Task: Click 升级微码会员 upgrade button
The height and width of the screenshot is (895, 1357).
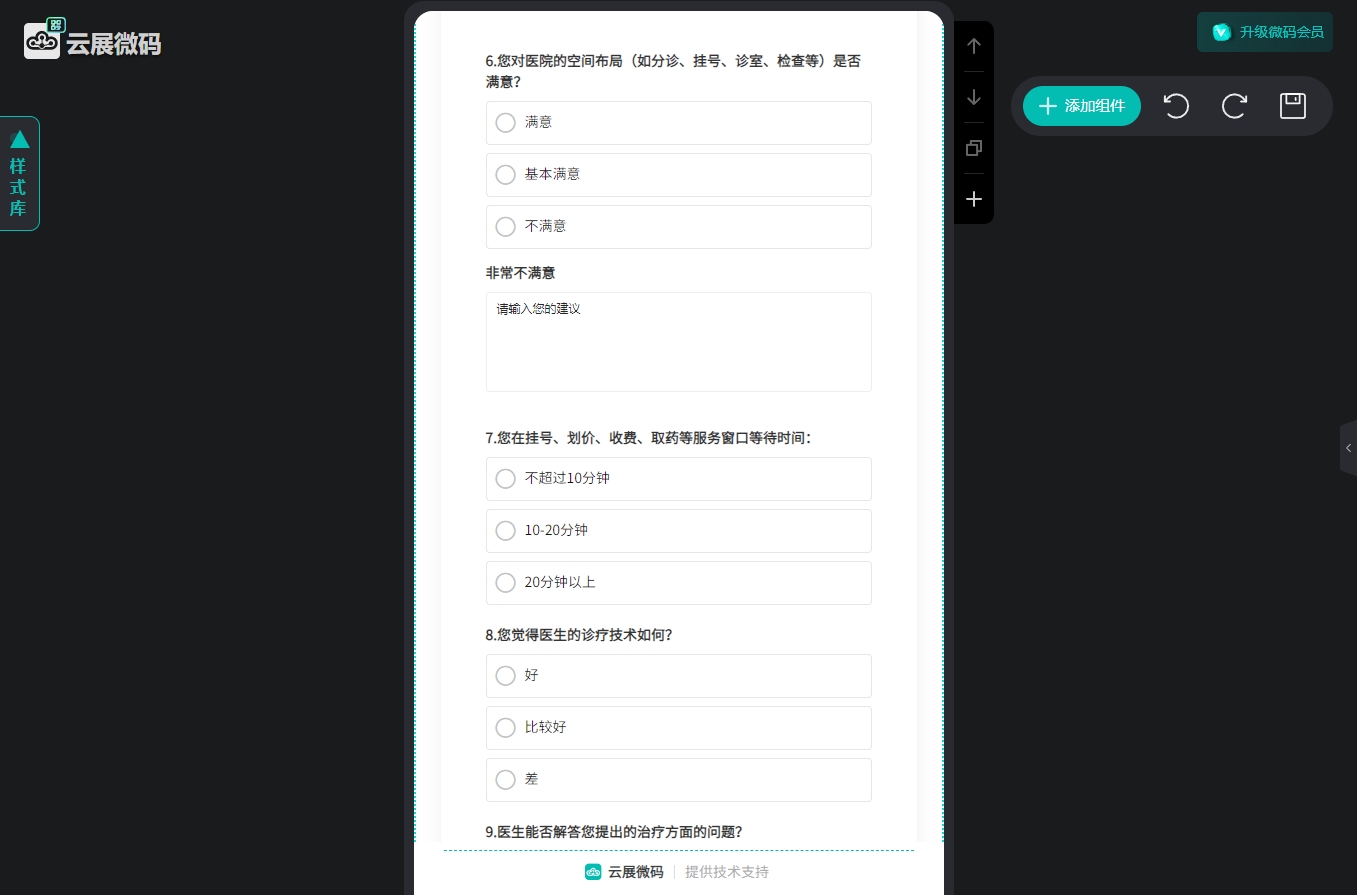Action: (x=1265, y=32)
